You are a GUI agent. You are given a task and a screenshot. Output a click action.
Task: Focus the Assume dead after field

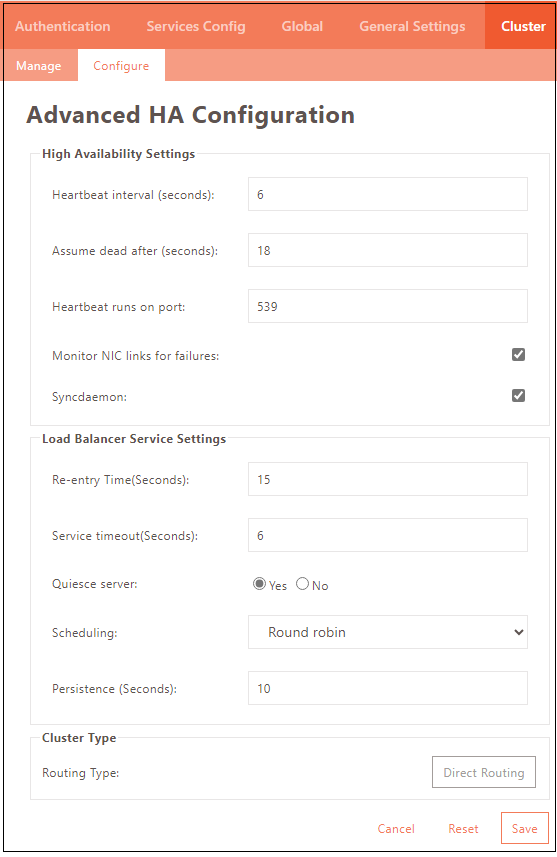pos(388,250)
